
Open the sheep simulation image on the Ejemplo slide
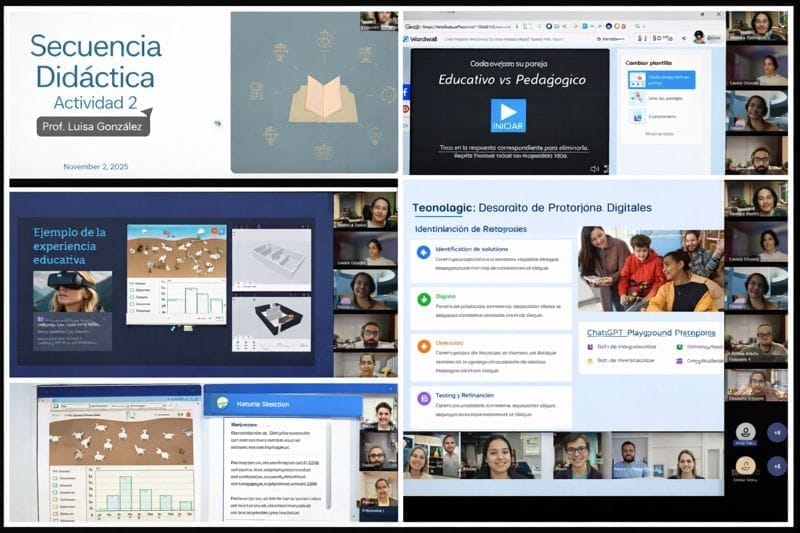(177, 251)
